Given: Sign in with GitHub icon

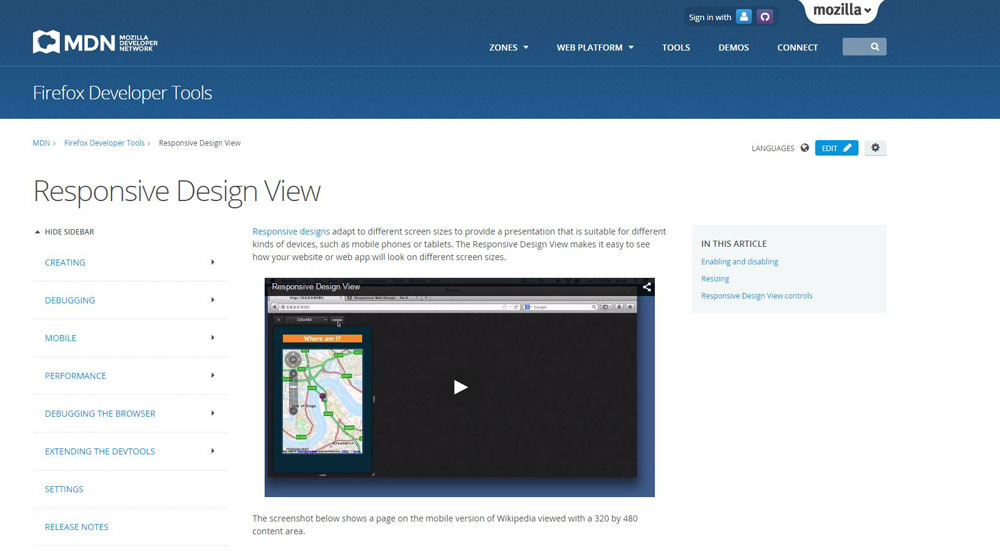Looking at the screenshot, I should (x=765, y=17).
